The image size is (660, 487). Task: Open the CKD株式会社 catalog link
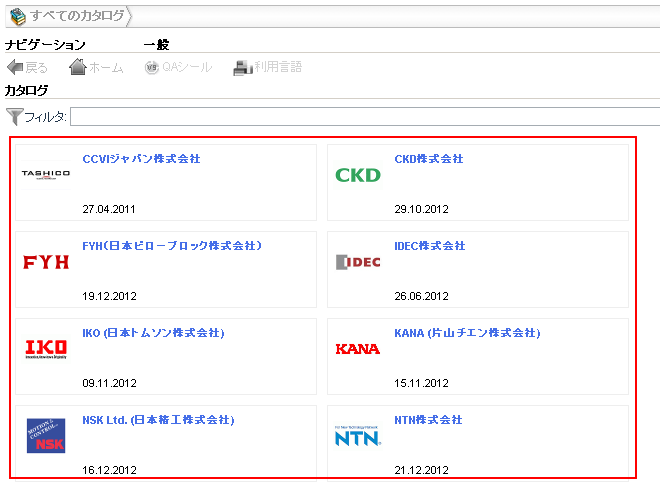(x=429, y=159)
